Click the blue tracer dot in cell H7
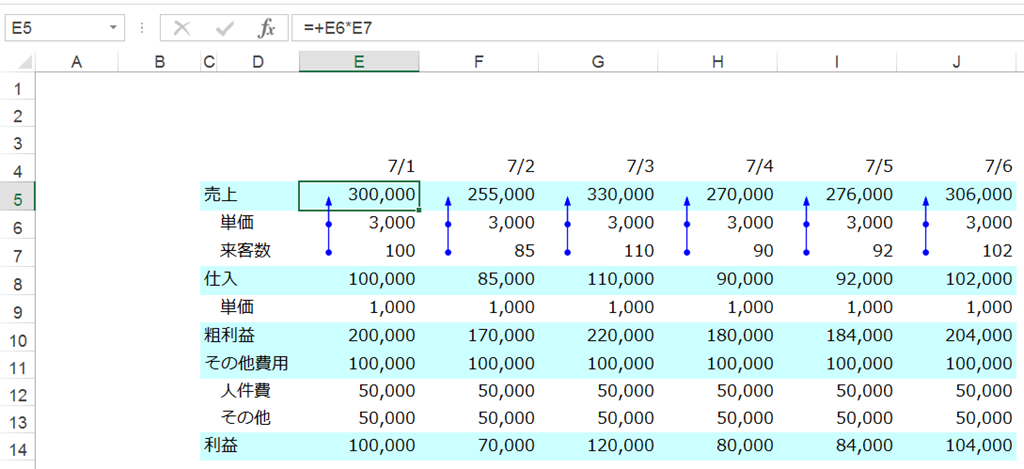 (x=687, y=252)
